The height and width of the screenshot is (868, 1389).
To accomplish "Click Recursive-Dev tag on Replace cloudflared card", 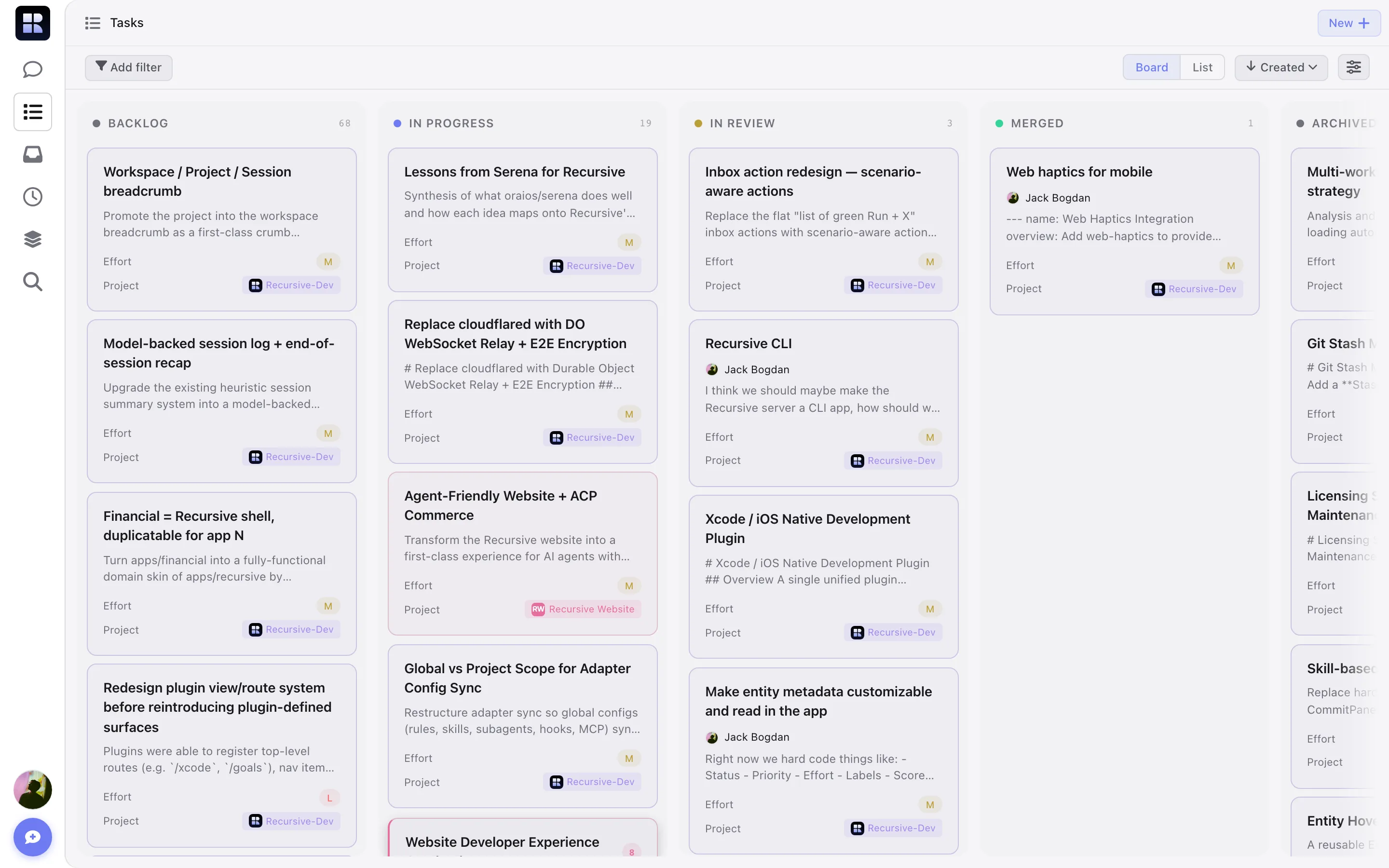I will [592, 437].
